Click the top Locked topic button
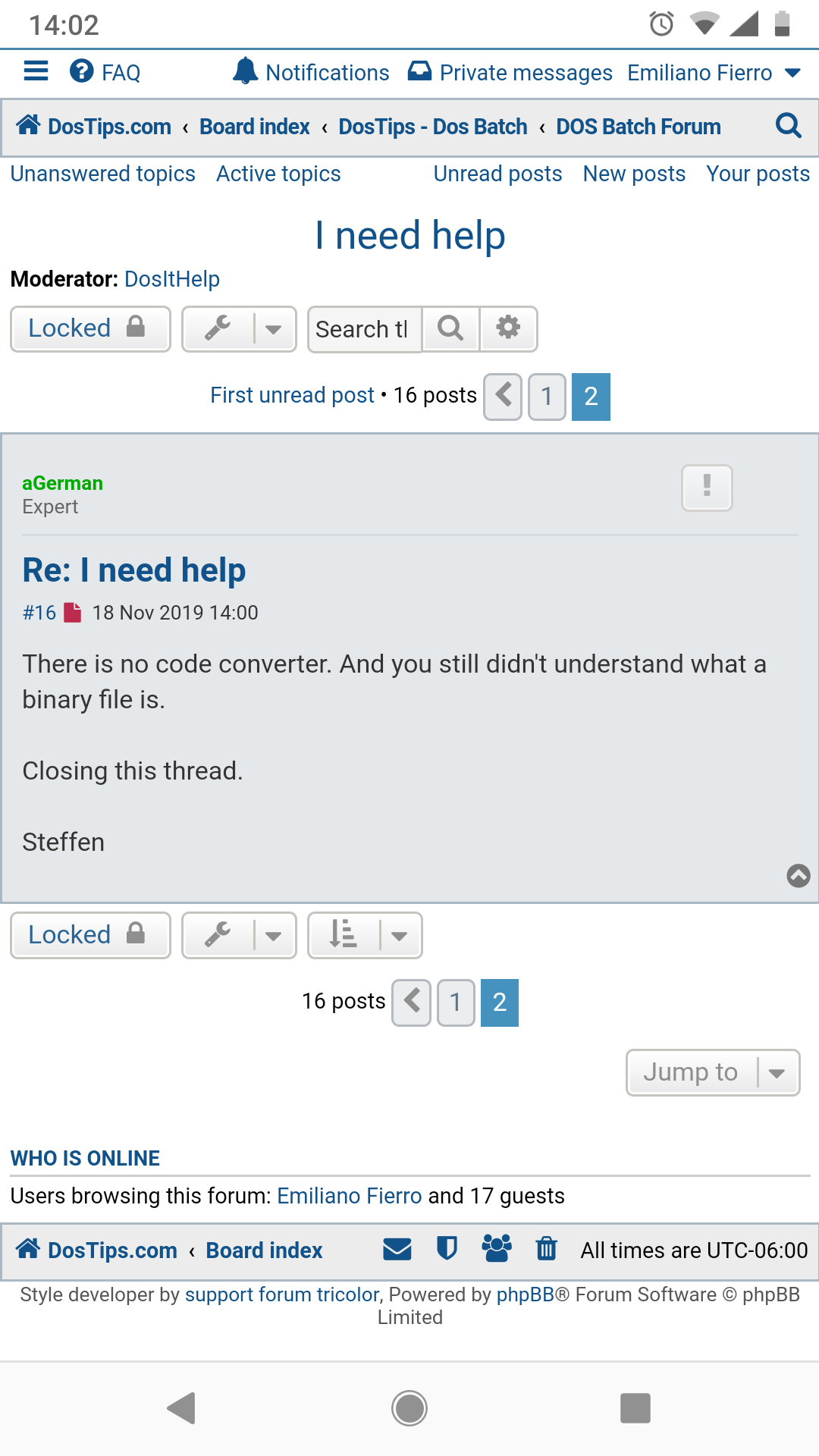This screenshot has width=819, height=1456. pyautogui.click(x=90, y=329)
